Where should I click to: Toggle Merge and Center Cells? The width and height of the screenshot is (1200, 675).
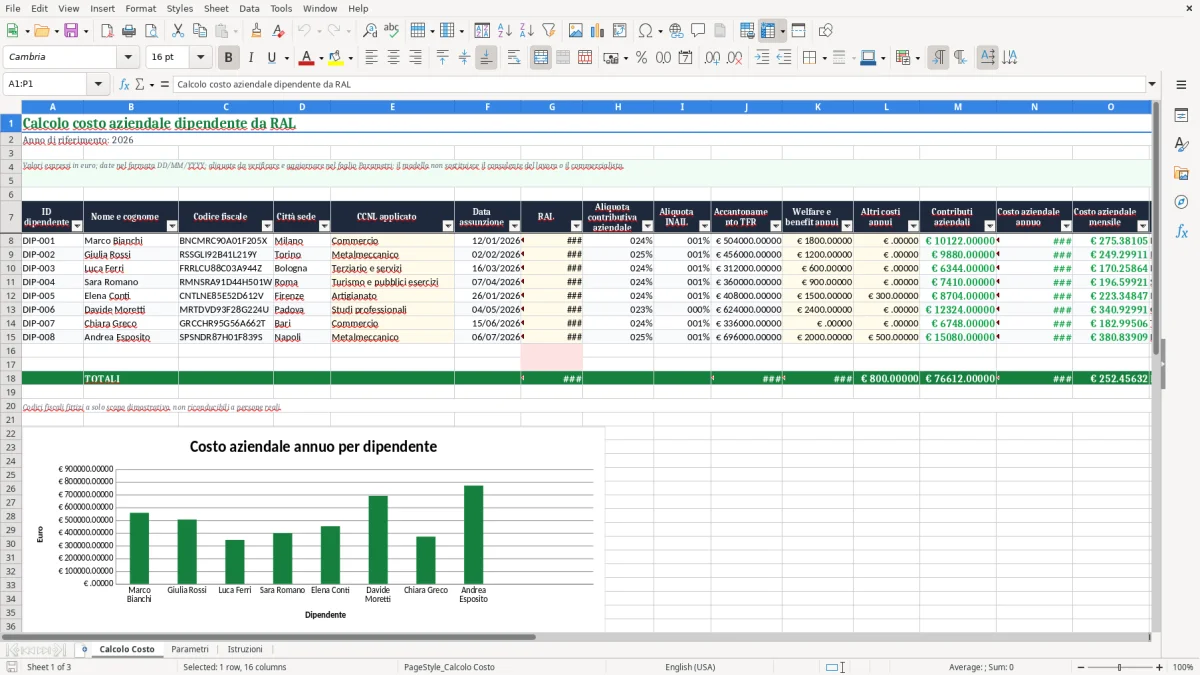pos(541,58)
